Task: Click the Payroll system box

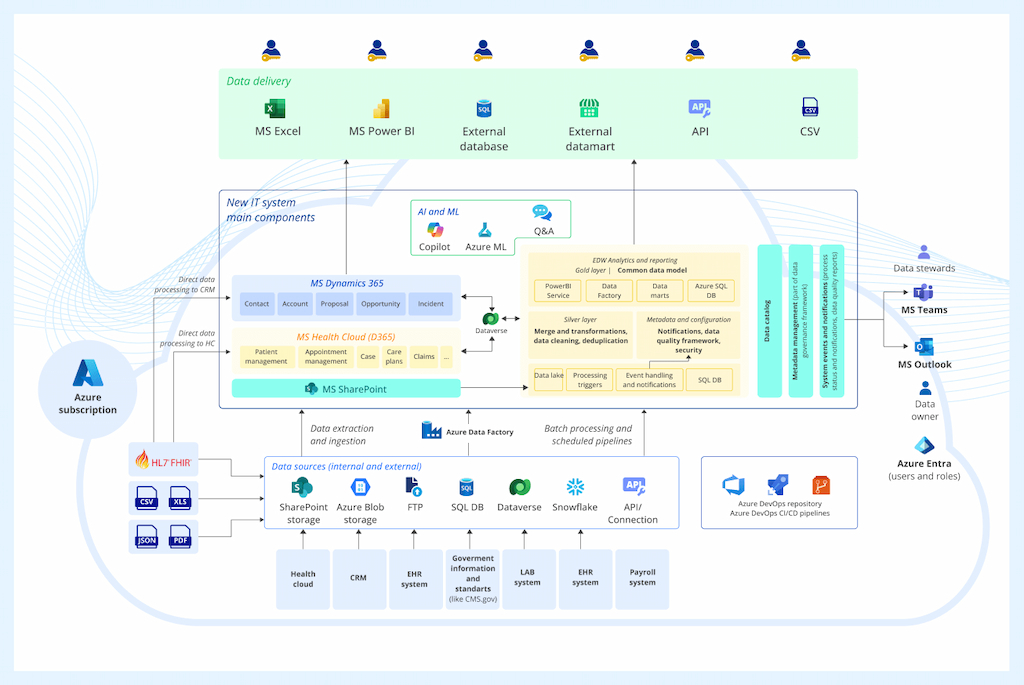Action: (x=642, y=578)
